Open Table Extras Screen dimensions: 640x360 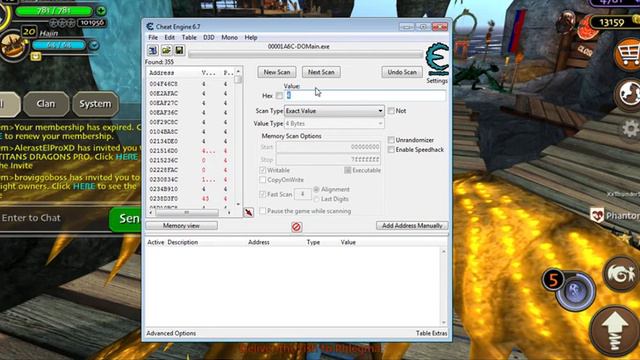pyautogui.click(x=431, y=333)
